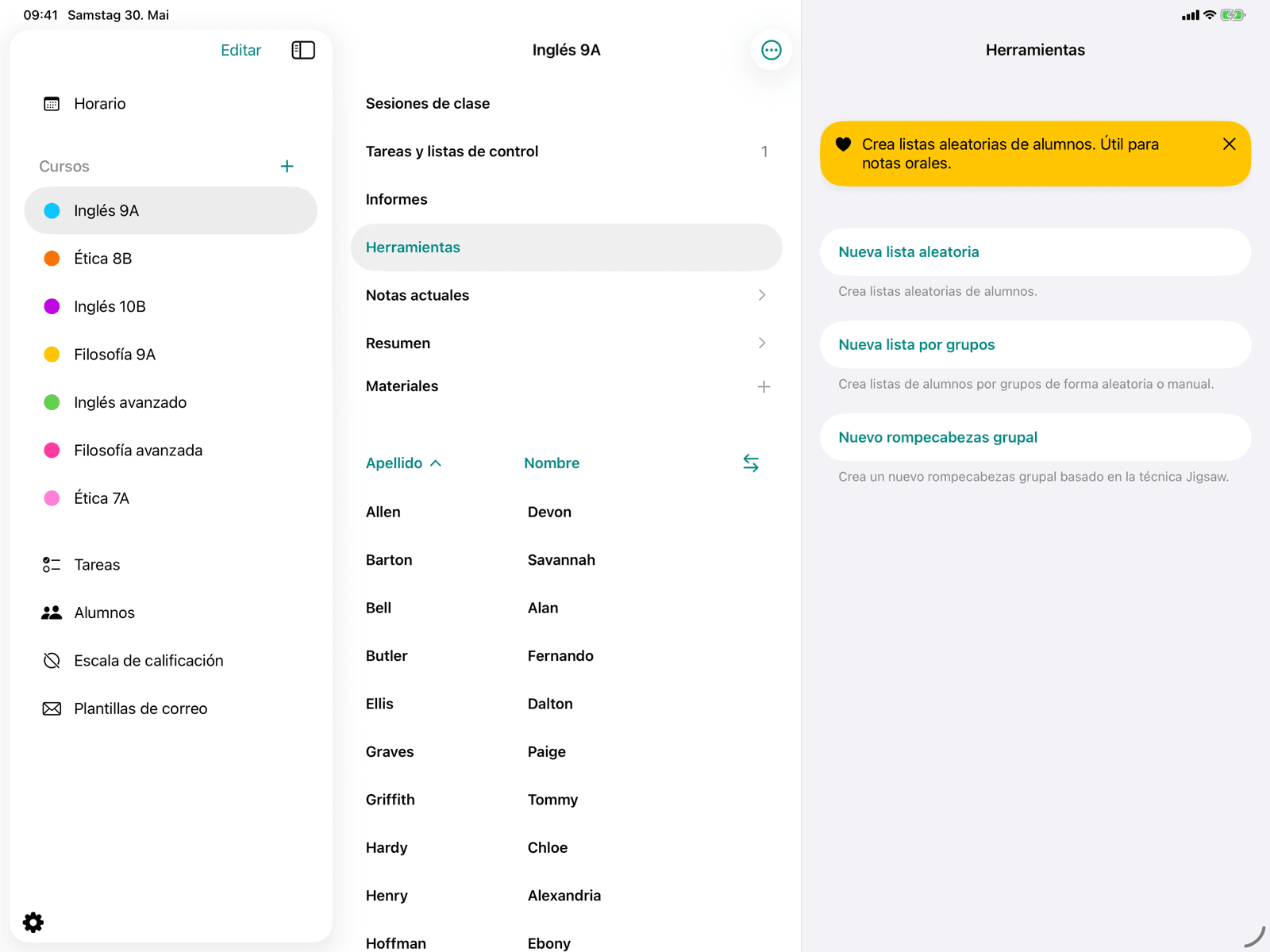The width and height of the screenshot is (1270, 952).
Task: Check the Wi-Fi status icon
Action: [1210, 15]
